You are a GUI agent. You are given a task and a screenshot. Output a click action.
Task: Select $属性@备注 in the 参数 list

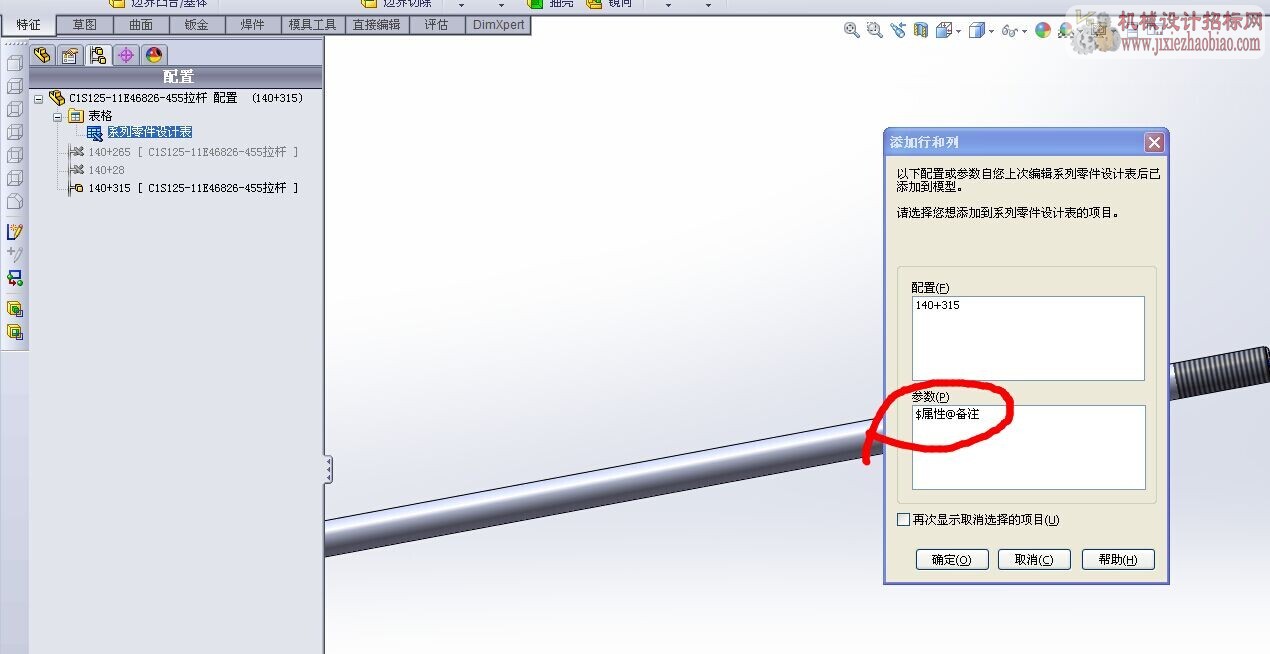(947, 414)
